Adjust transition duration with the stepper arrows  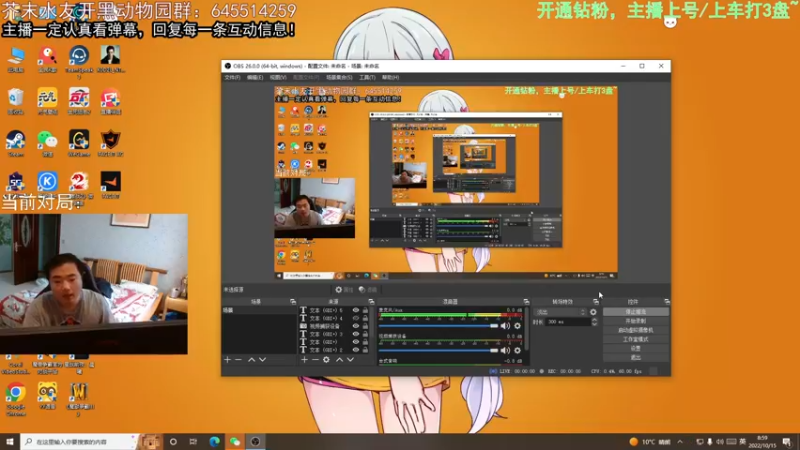[x=594, y=322]
